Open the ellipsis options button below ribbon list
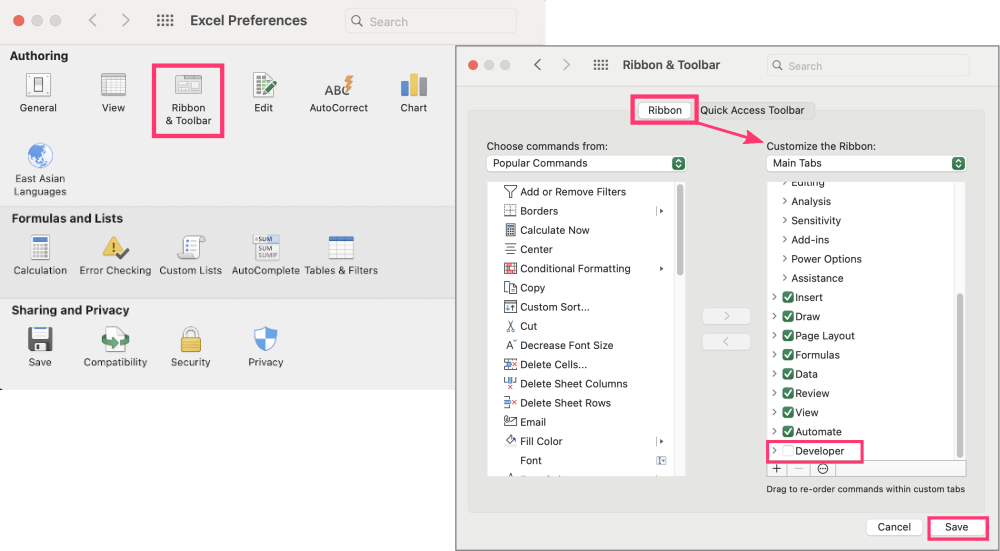Screen dimensions: 1000x551 click(823, 469)
